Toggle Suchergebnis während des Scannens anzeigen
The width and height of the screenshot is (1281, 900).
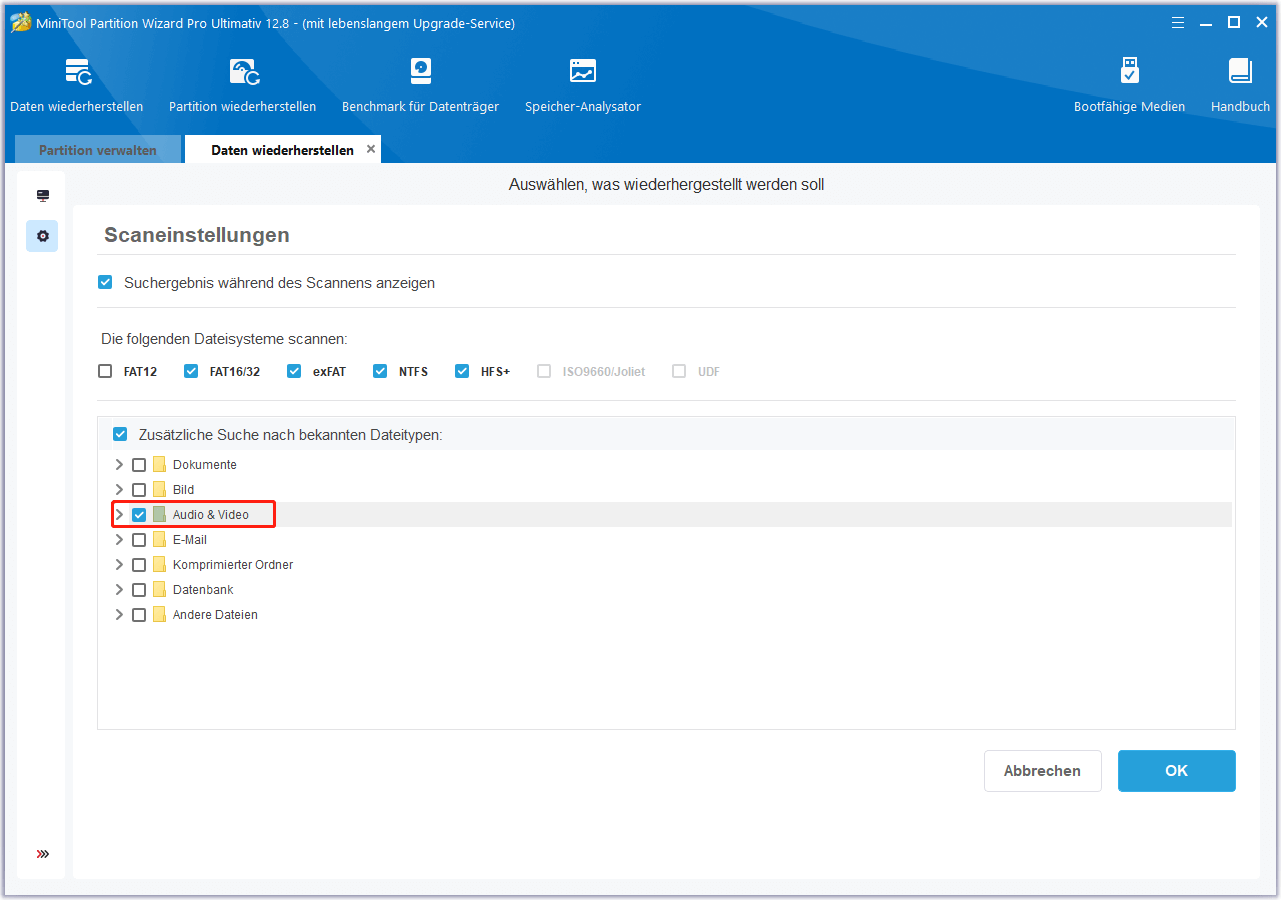105,283
